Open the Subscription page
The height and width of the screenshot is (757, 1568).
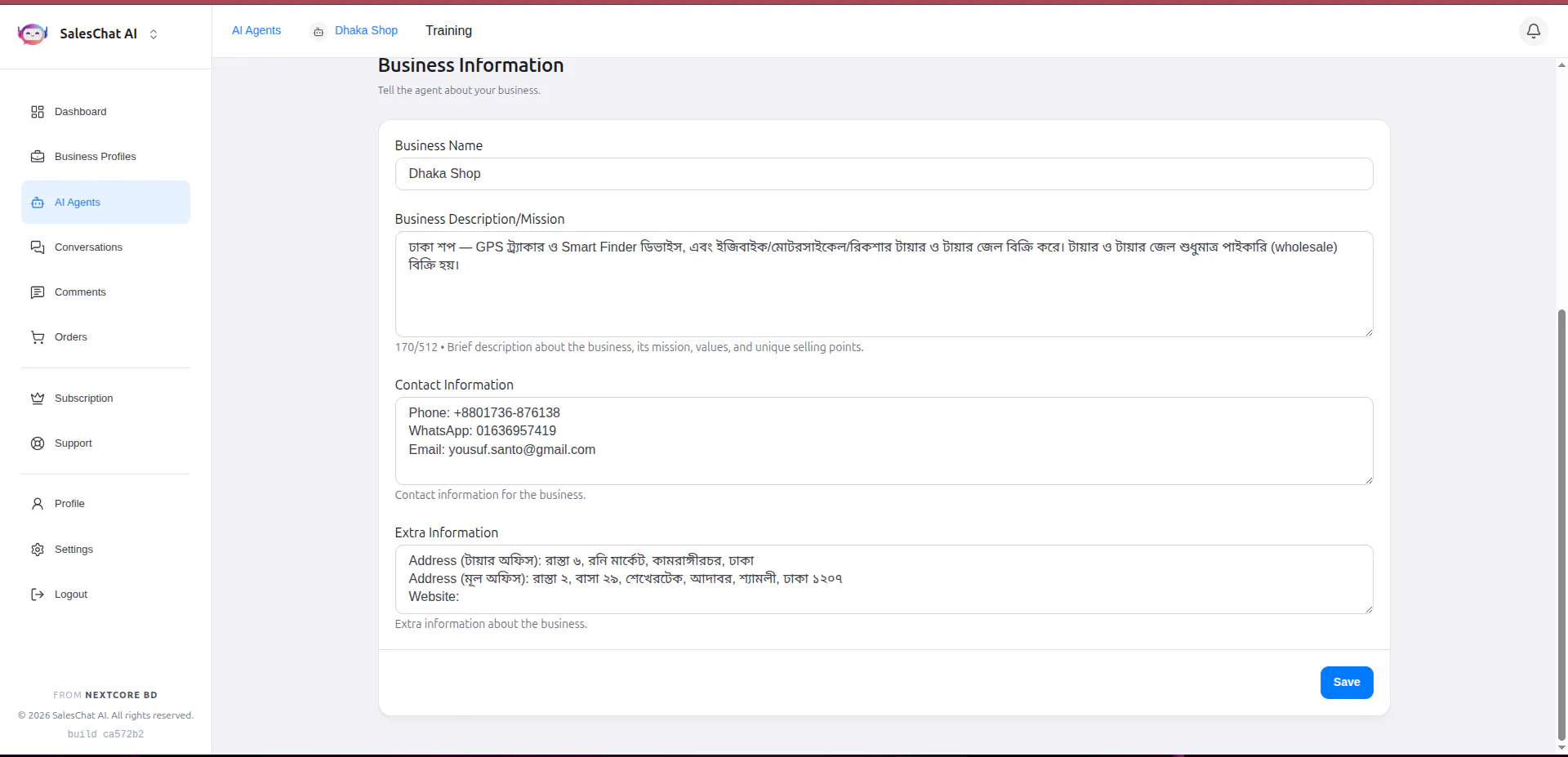pyautogui.click(x=105, y=399)
